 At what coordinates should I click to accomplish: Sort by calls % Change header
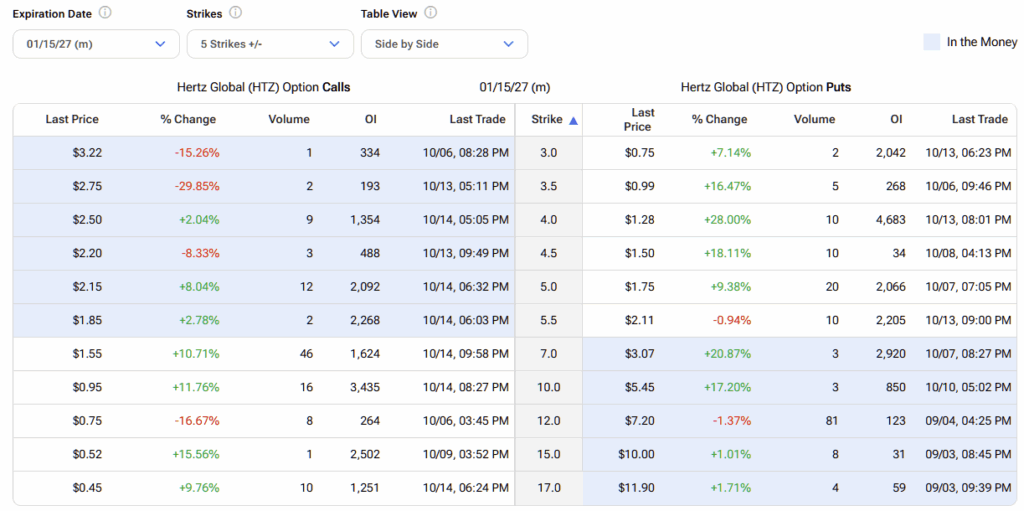(x=188, y=119)
